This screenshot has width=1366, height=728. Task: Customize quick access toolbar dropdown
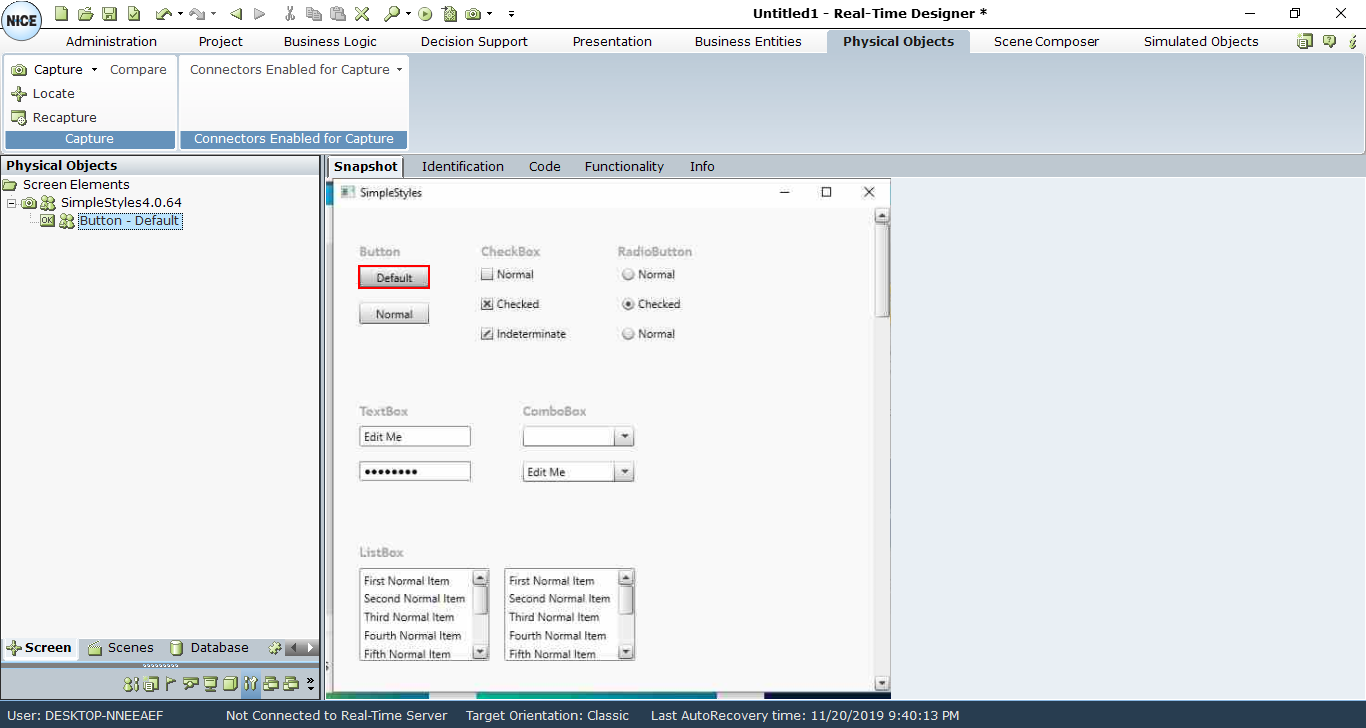pyautogui.click(x=512, y=14)
